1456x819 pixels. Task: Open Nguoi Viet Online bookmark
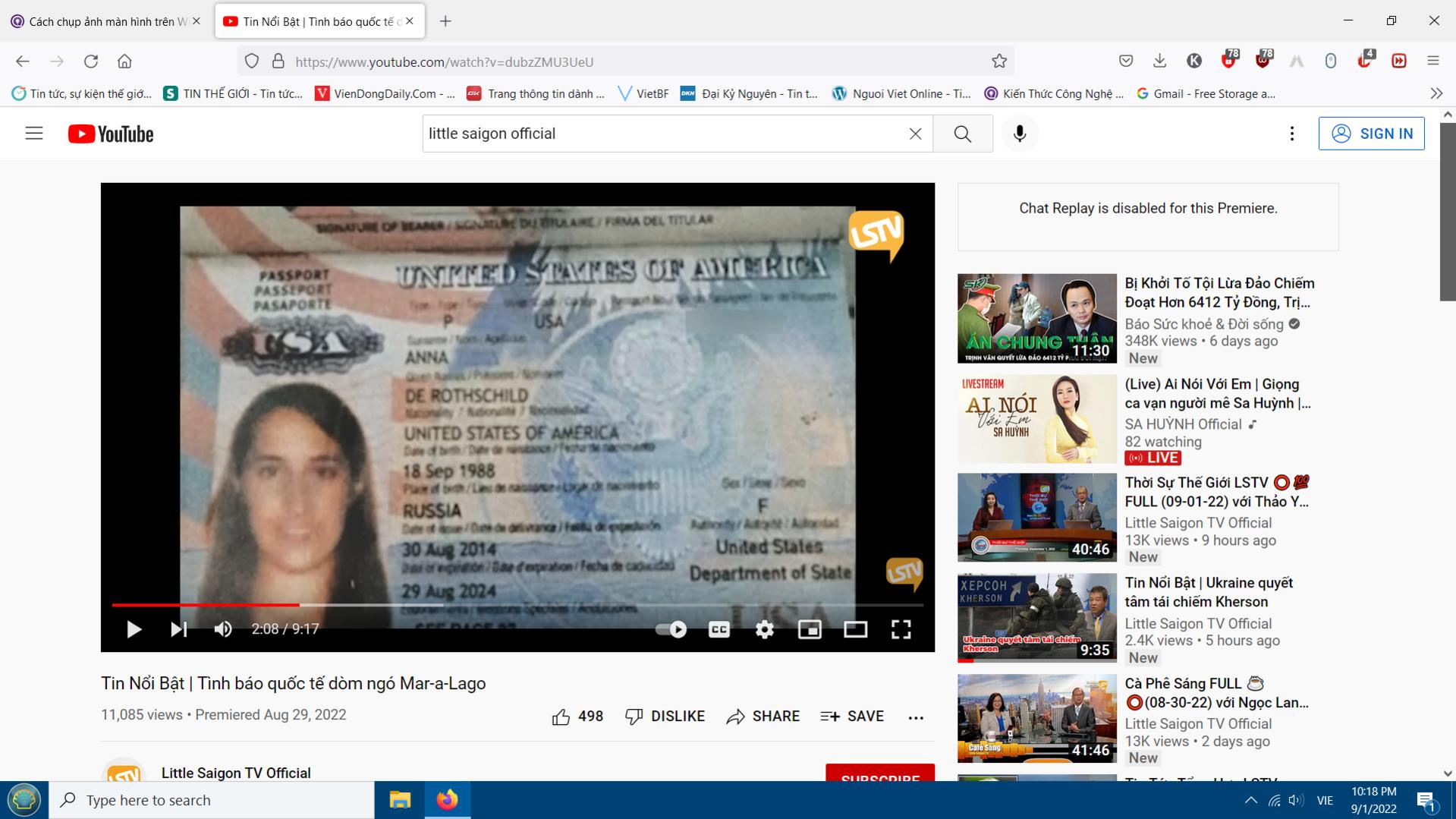point(902,93)
